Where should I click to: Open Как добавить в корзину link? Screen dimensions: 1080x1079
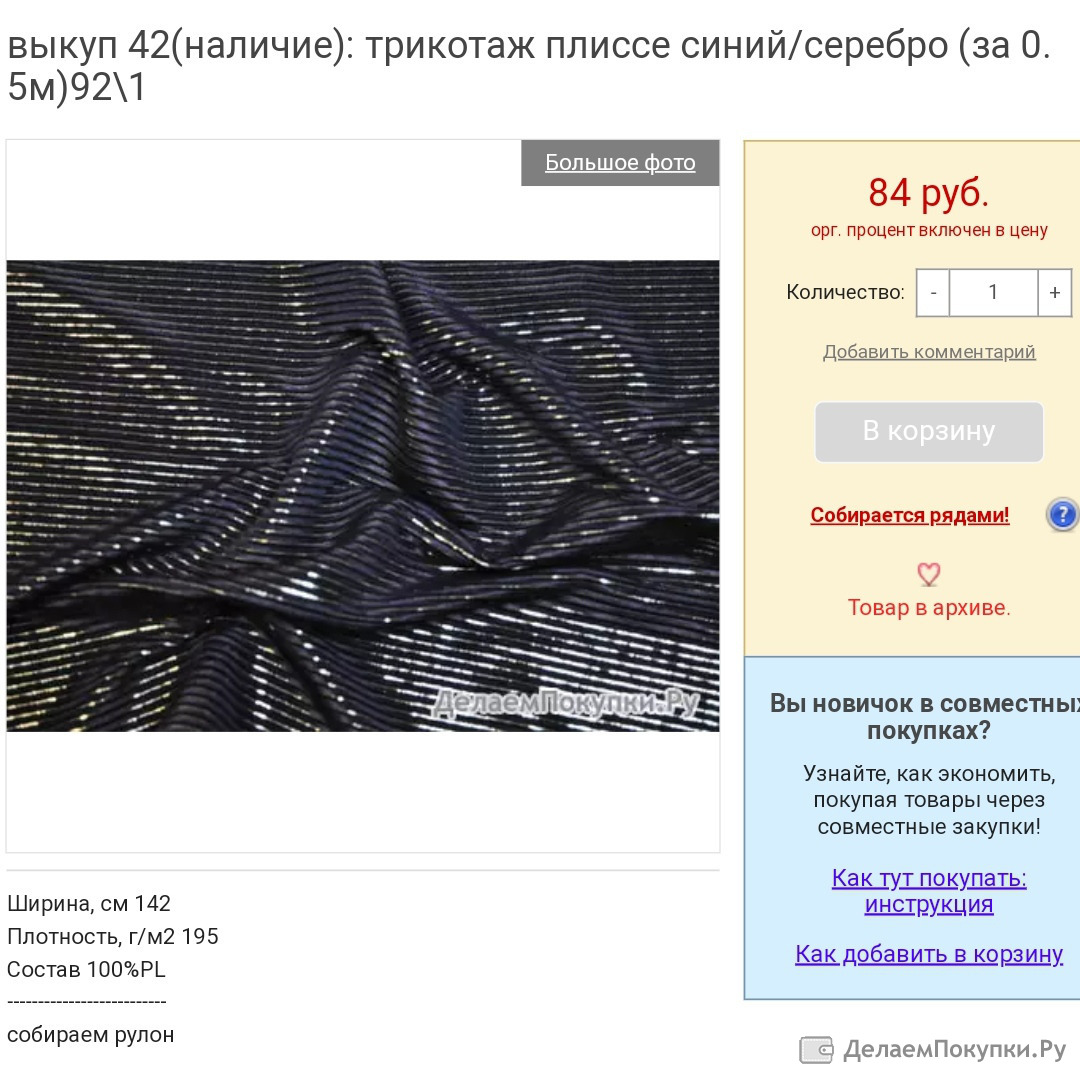click(929, 954)
